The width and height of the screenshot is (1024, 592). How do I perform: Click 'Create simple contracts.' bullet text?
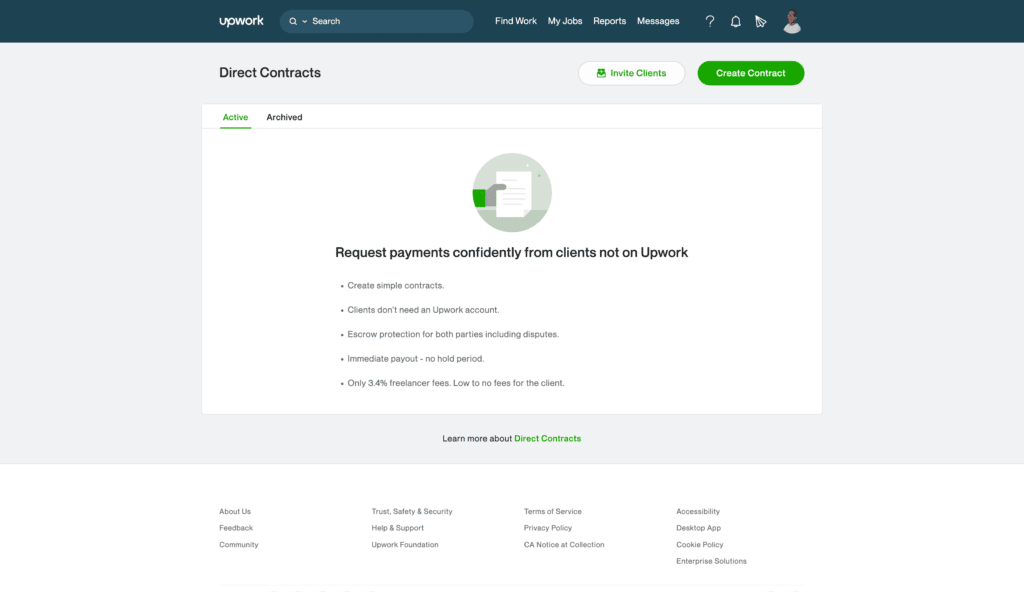click(396, 286)
